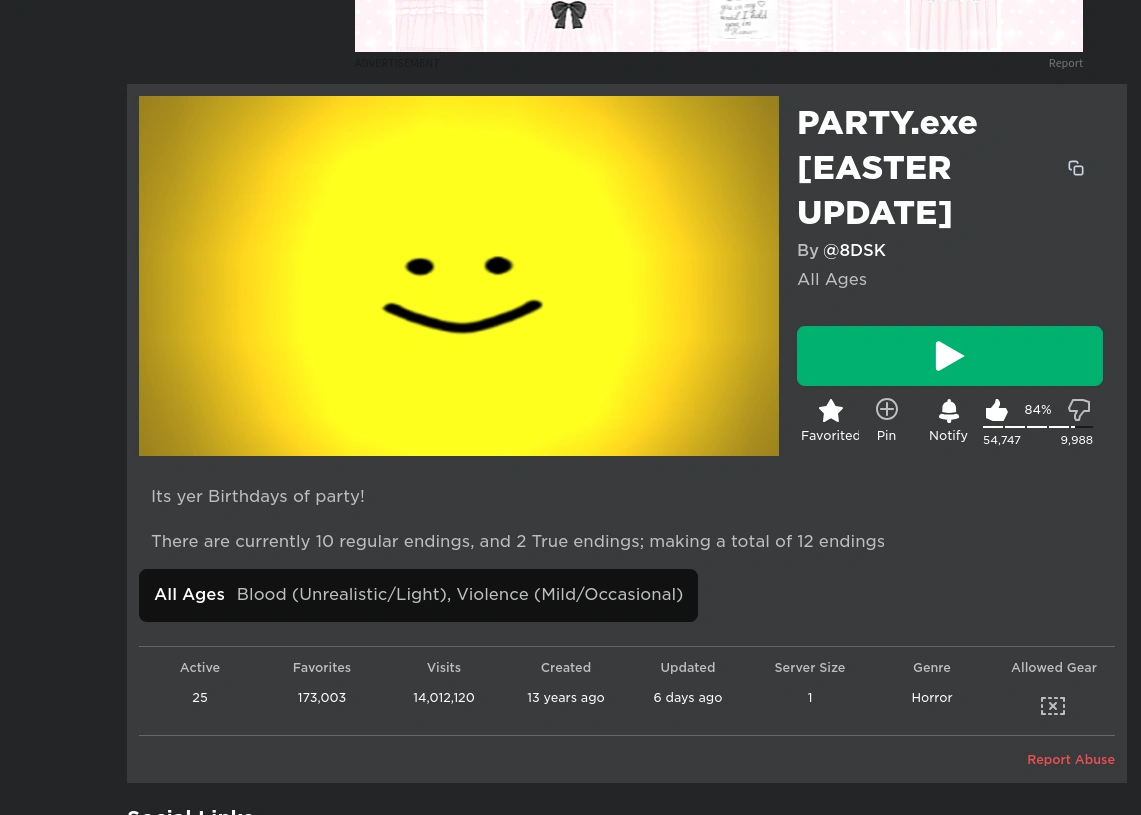
Task: Click the Report Abuse link
Action: [1071, 759]
